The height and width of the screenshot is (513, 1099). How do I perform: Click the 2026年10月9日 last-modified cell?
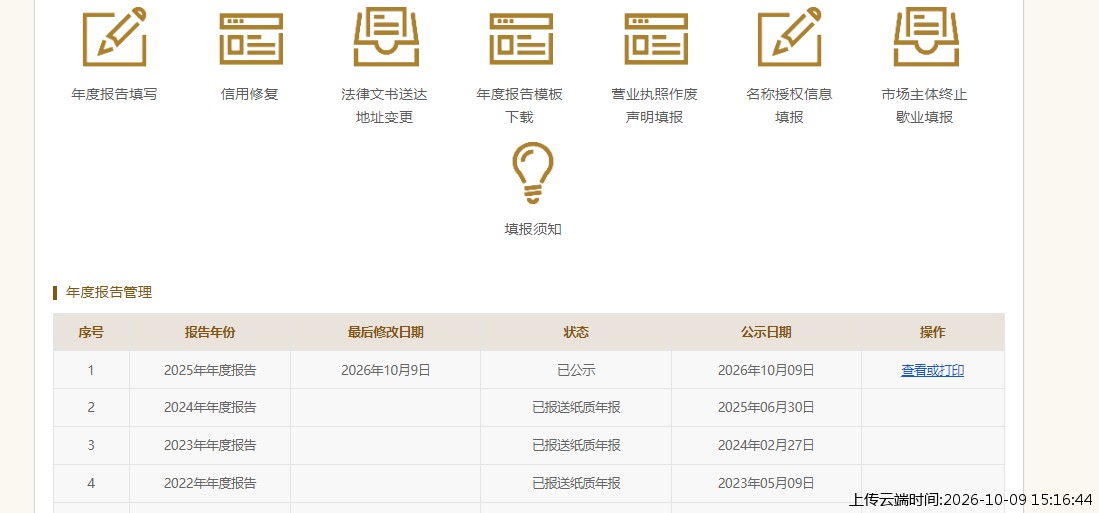pyautogui.click(x=385, y=370)
